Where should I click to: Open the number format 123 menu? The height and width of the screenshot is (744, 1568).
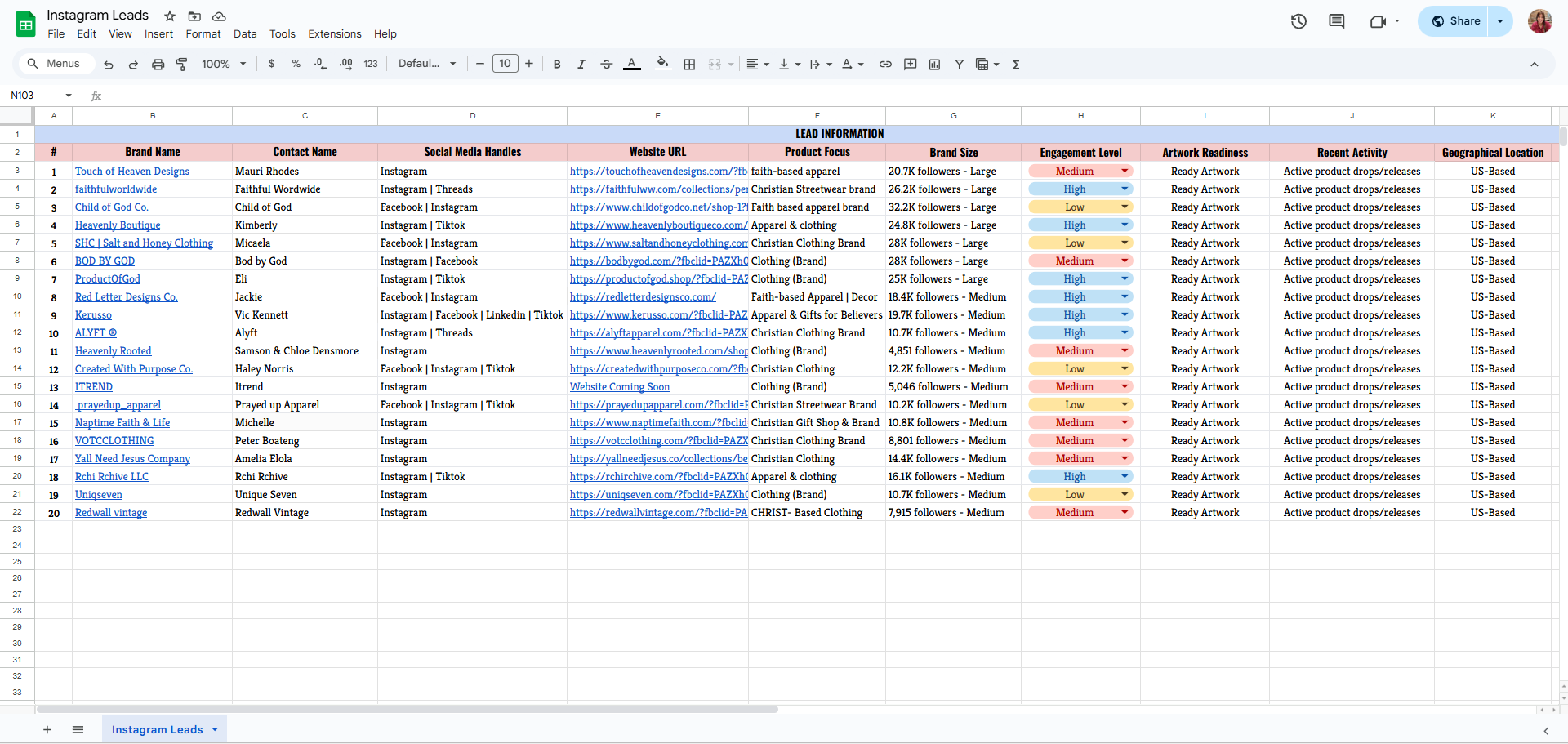pyautogui.click(x=371, y=65)
